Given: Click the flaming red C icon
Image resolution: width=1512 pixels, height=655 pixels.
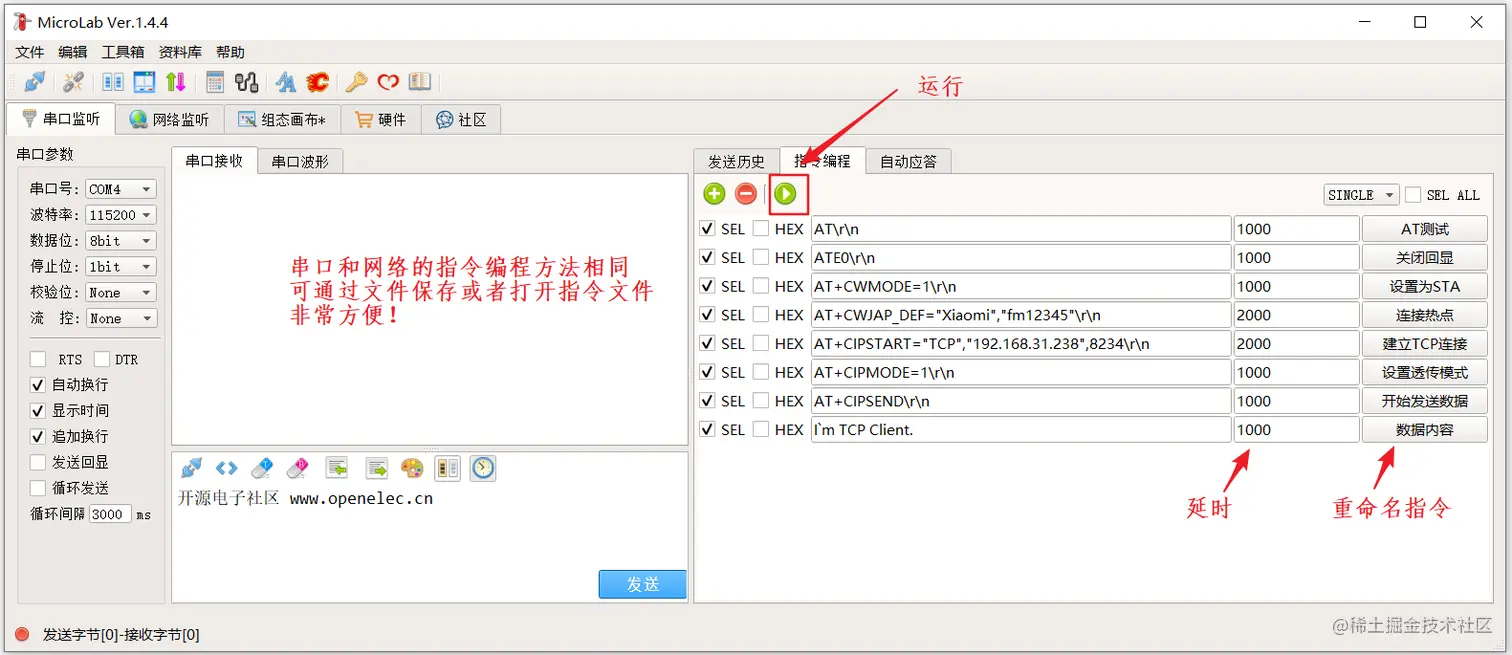Looking at the screenshot, I should (x=318, y=82).
